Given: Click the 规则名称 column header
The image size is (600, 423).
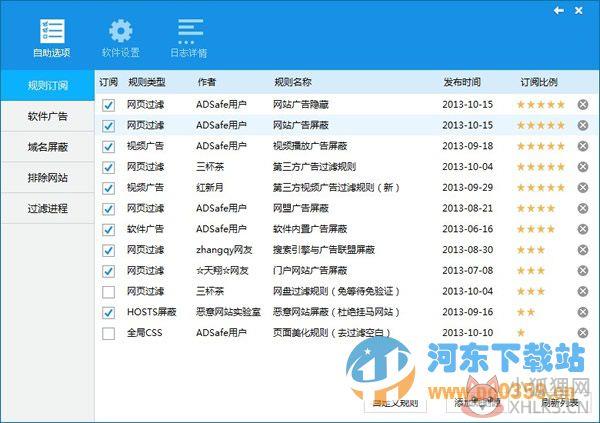Looking at the screenshot, I should pos(293,82).
